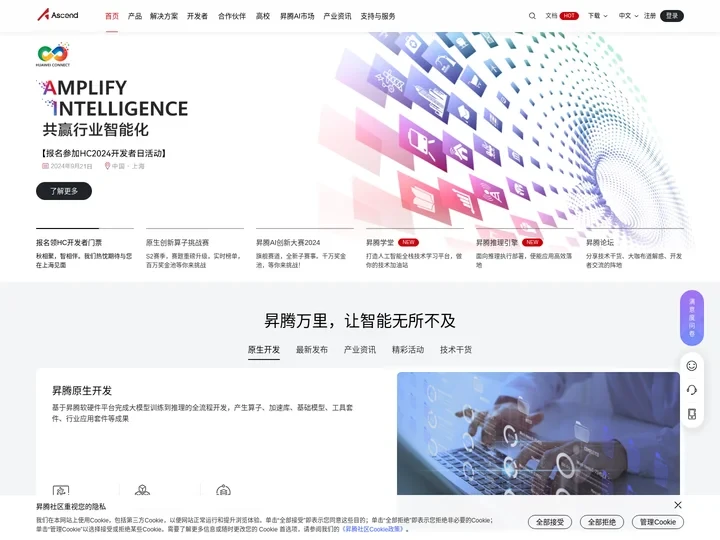Open the search magnifier icon
The width and height of the screenshot is (720, 540).
[x=532, y=16]
